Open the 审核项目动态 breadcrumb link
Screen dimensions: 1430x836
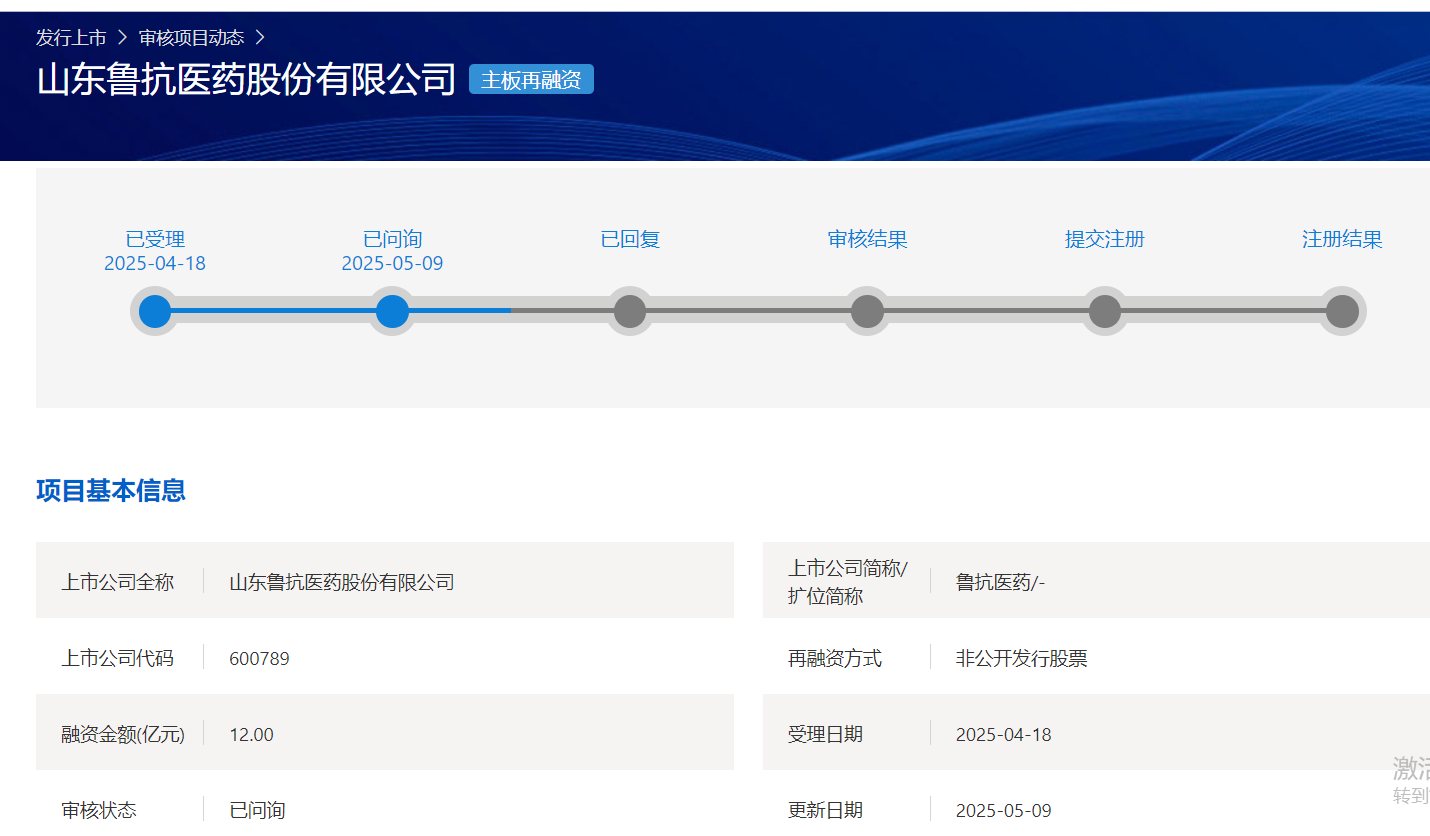click(191, 38)
